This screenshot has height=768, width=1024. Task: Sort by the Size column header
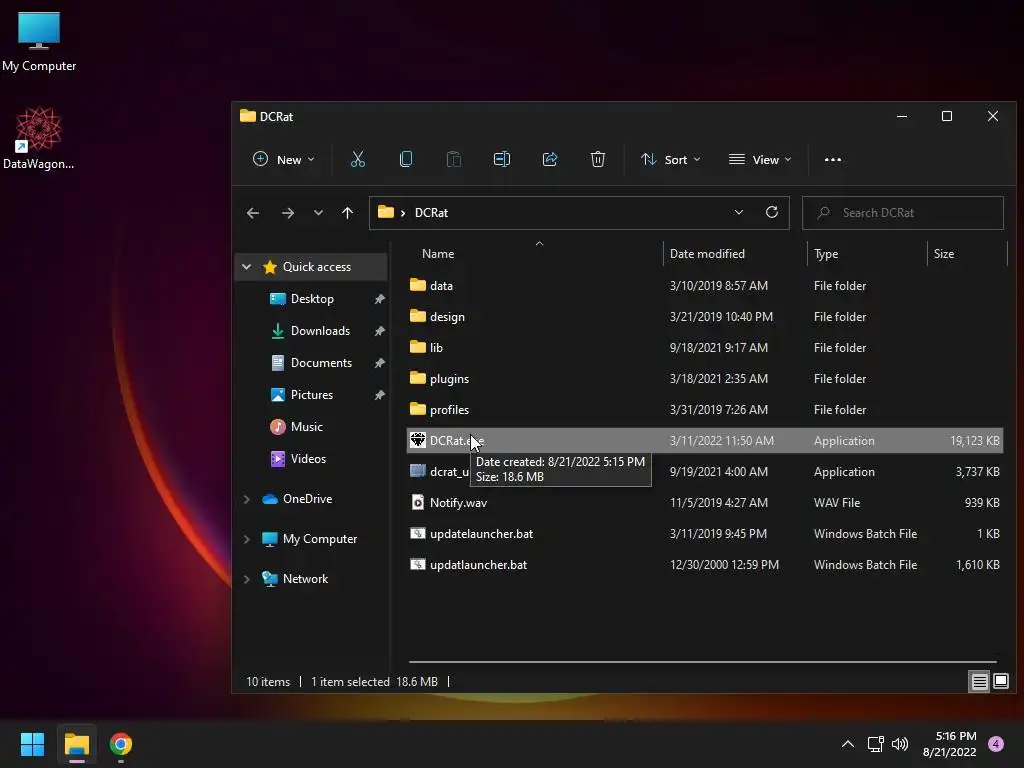click(x=967, y=254)
